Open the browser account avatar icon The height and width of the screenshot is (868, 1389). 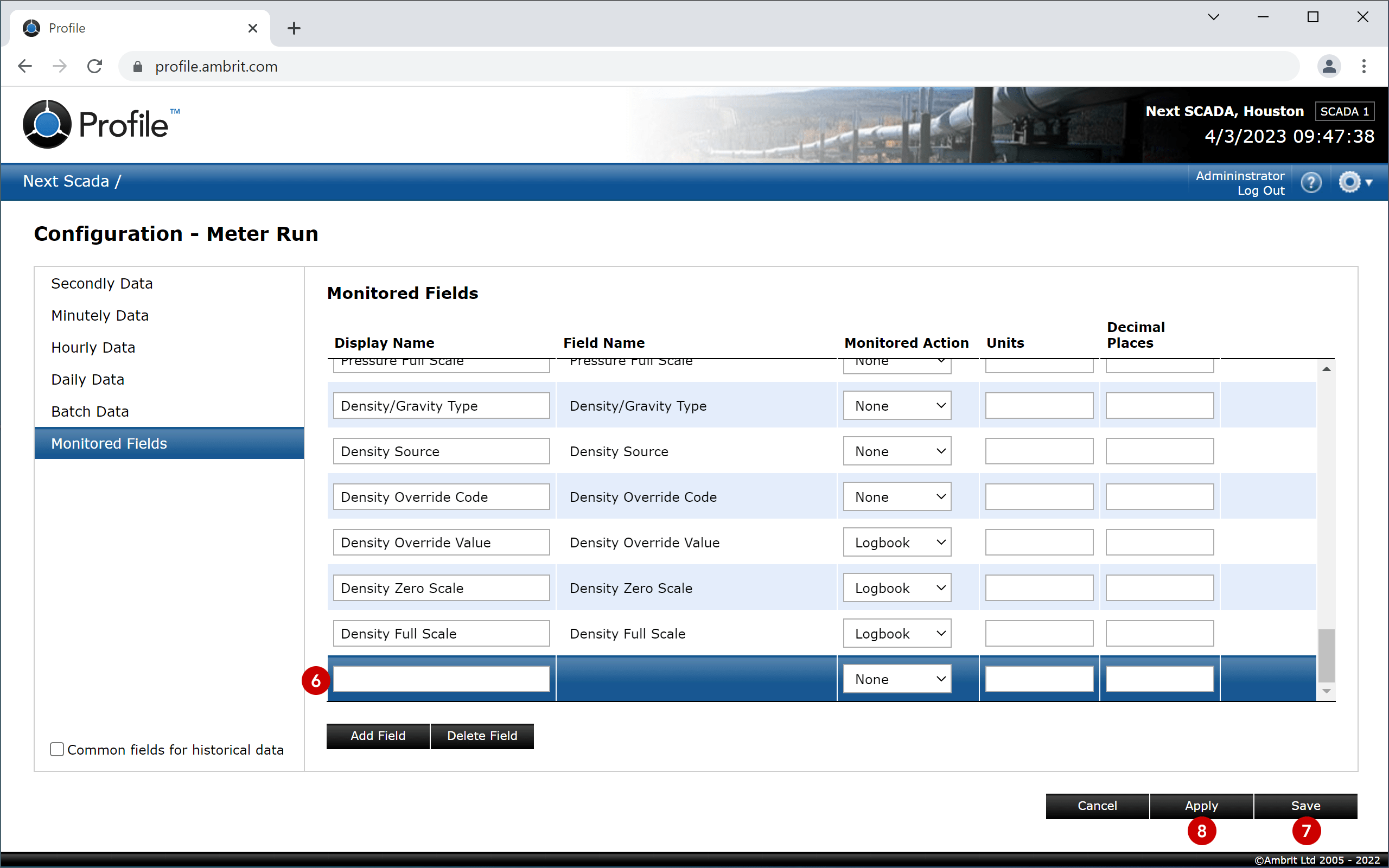click(x=1329, y=67)
